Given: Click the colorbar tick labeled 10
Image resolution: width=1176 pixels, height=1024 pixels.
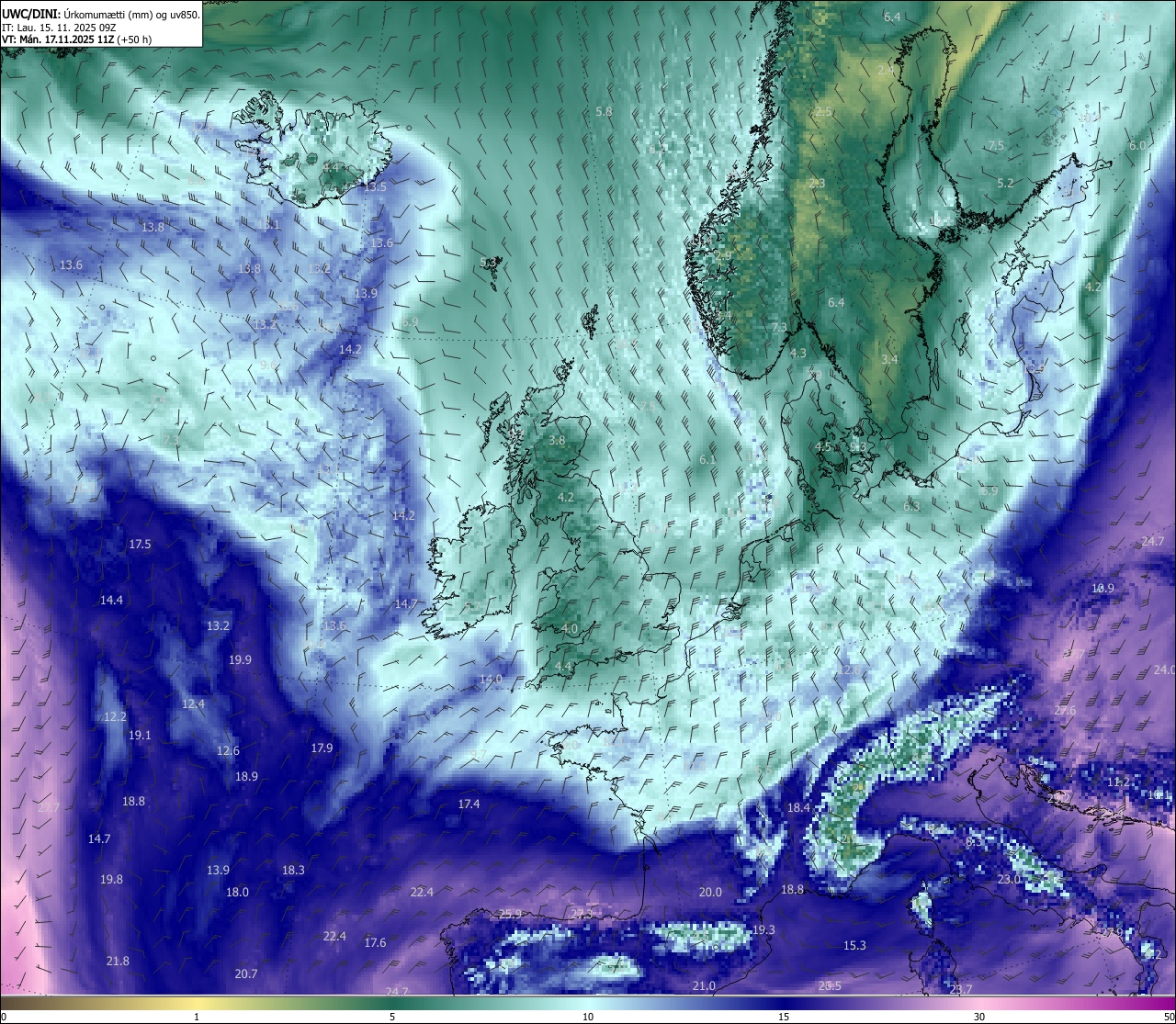Looking at the screenshot, I should pos(588,1017).
